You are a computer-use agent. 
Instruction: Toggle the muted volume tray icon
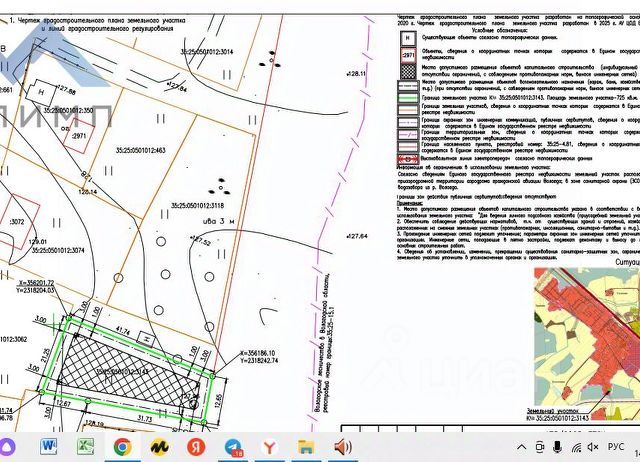(593, 447)
